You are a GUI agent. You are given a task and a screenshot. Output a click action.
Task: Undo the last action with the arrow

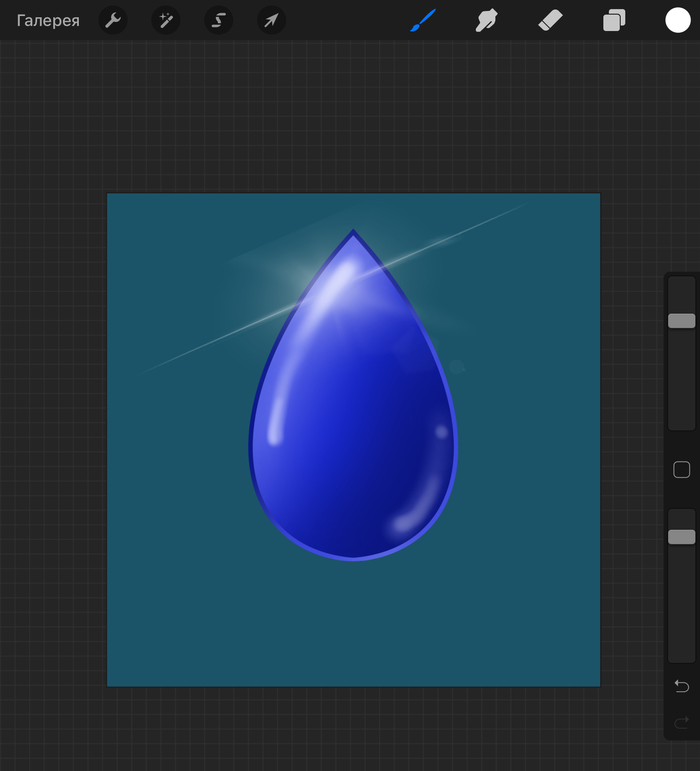coord(681,686)
